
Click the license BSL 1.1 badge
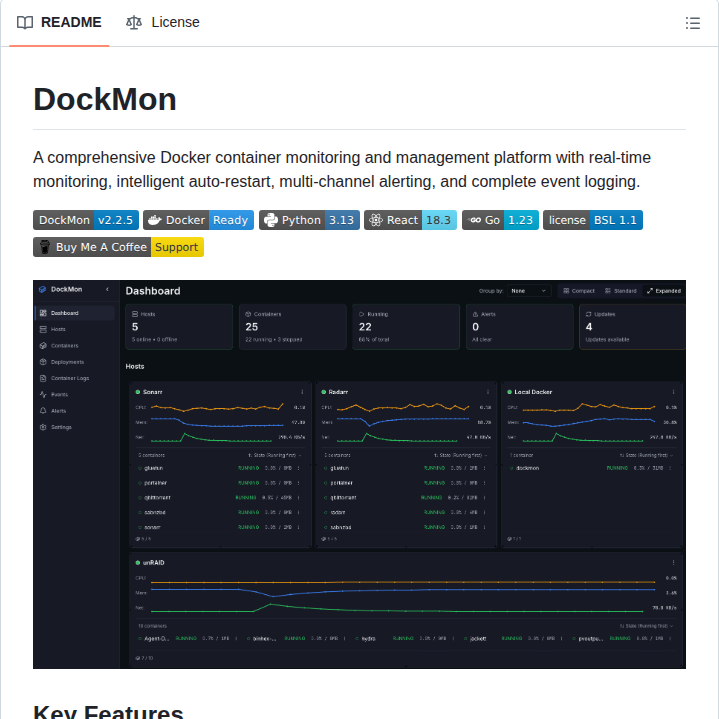(593, 220)
